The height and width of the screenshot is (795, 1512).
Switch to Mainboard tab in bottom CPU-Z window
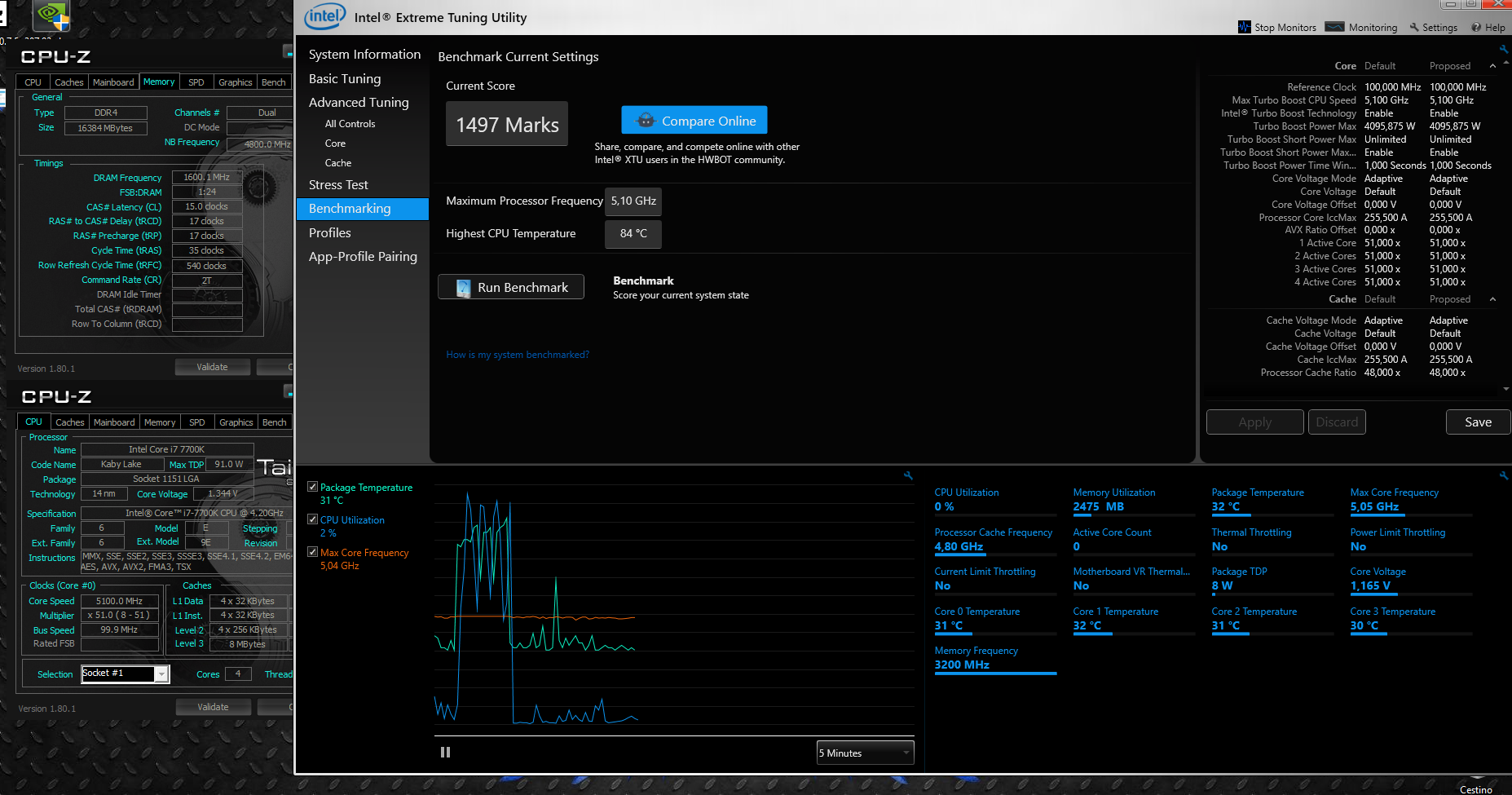click(x=114, y=422)
